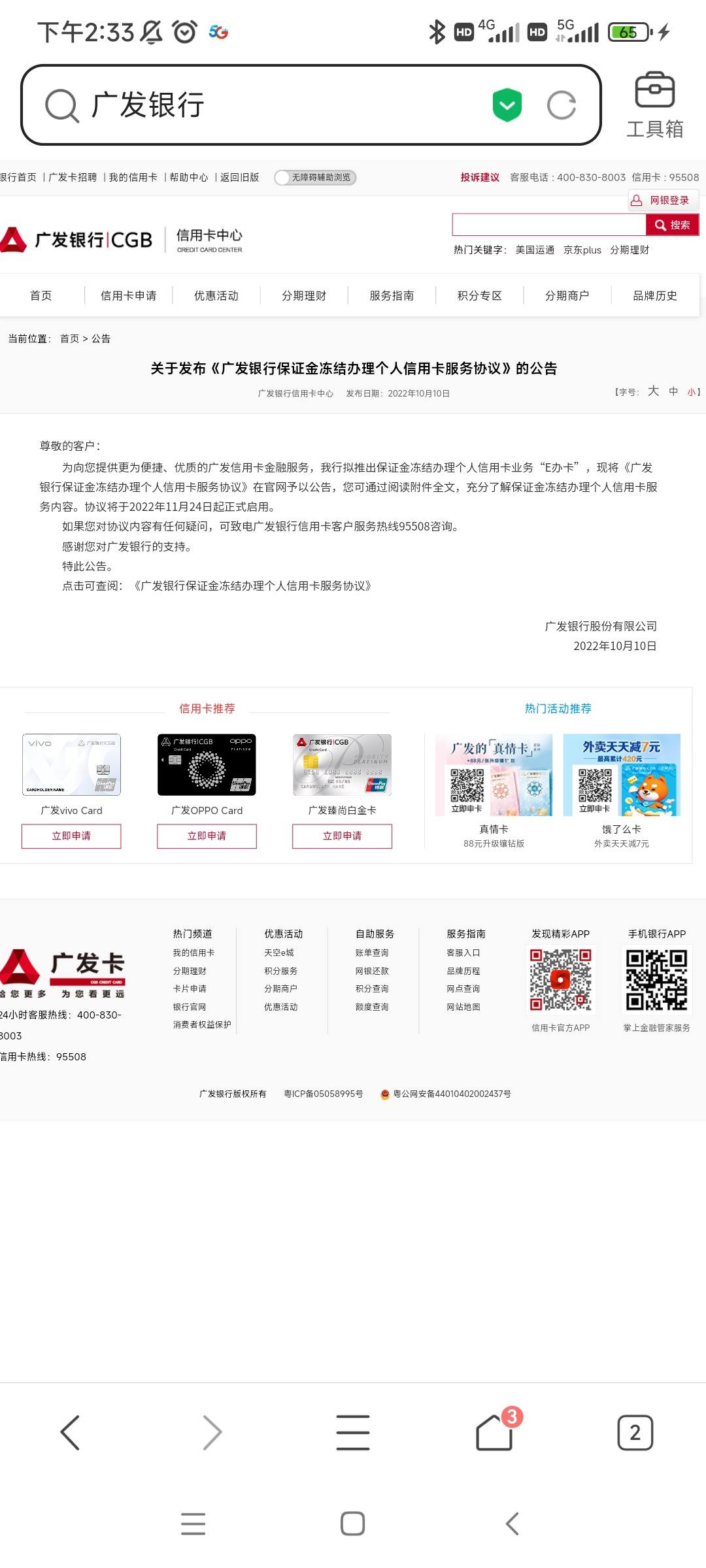The height and width of the screenshot is (1568, 706).
Task: Click 首页 in breadcrumb
Action: [69, 339]
